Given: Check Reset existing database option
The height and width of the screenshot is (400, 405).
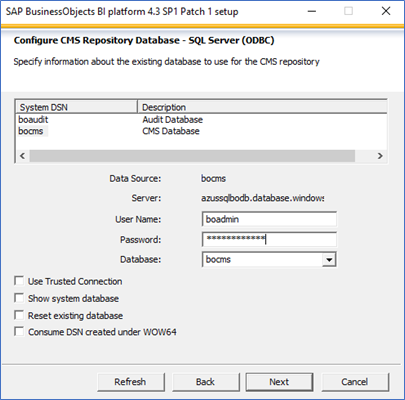Looking at the screenshot, I should [19, 315].
